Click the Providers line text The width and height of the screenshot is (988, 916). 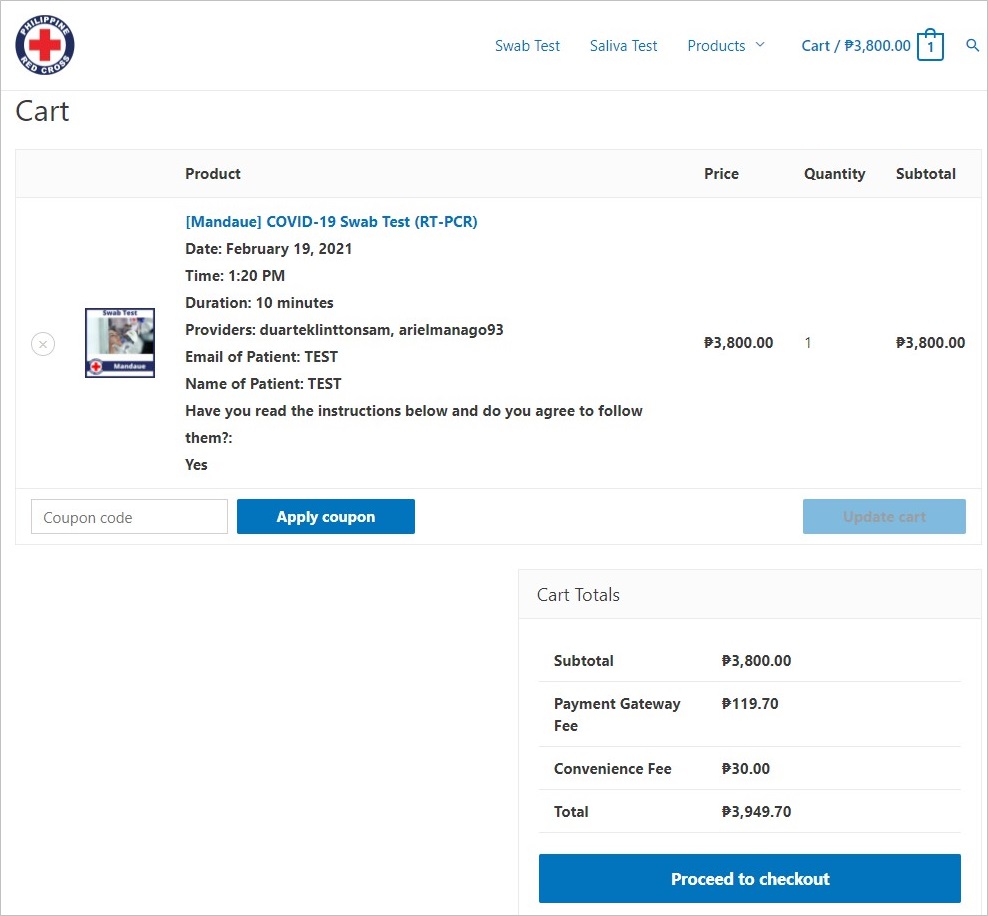click(x=344, y=330)
